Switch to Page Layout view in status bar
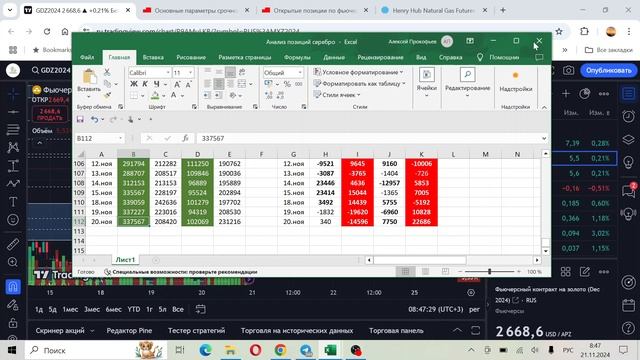Viewport: 640px width, 360px height. point(425,271)
